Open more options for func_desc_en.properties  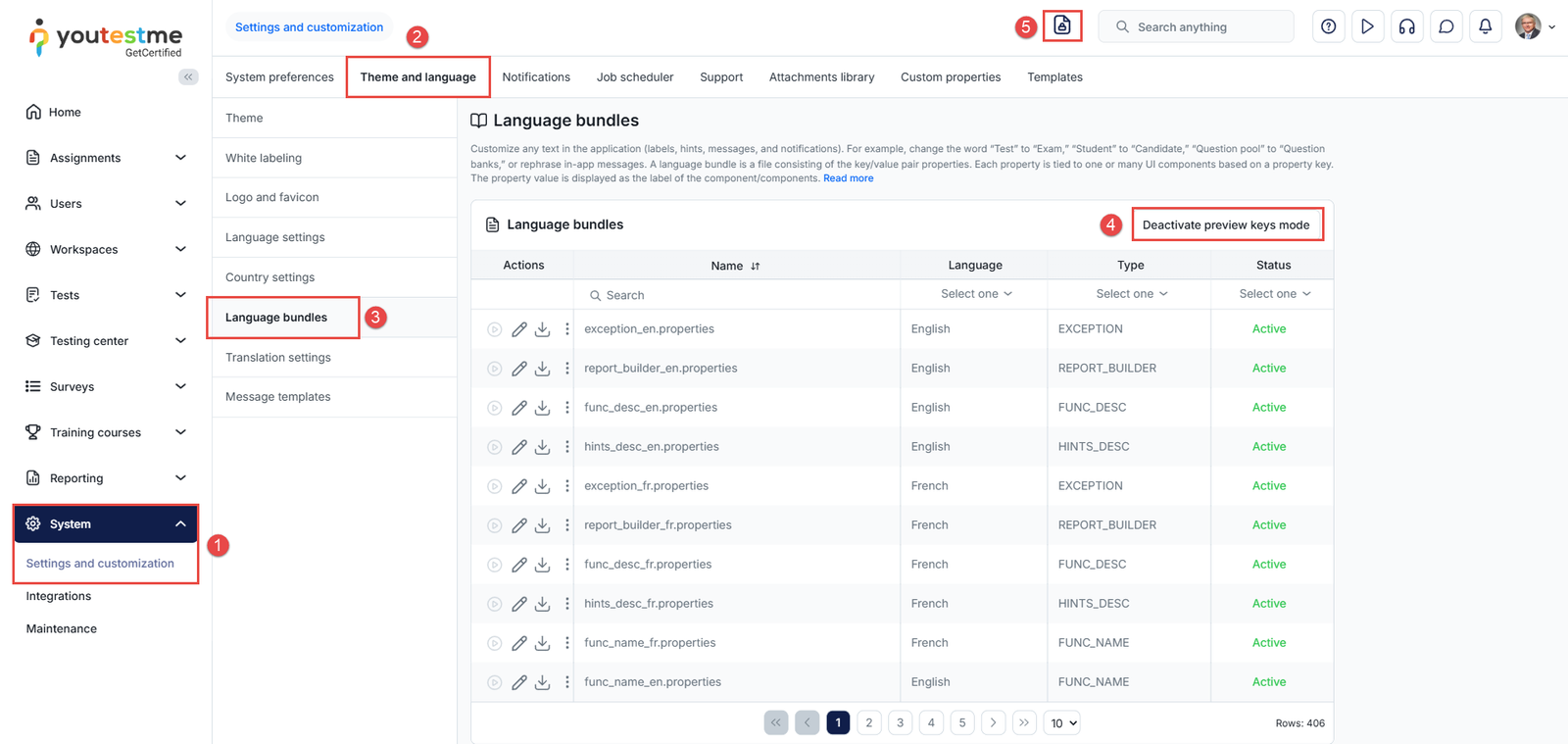tap(566, 408)
